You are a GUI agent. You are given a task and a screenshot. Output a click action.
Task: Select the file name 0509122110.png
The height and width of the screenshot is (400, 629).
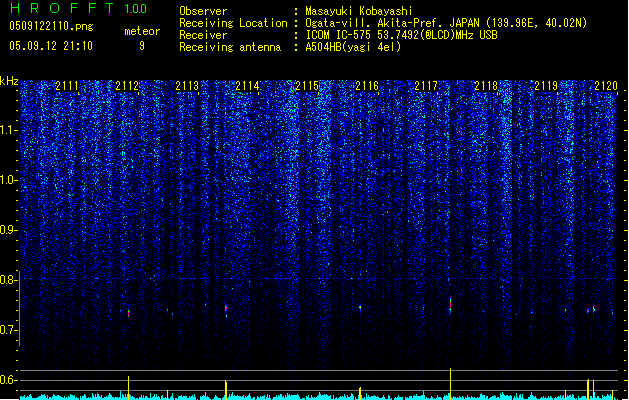pyautogui.click(x=51, y=26)
